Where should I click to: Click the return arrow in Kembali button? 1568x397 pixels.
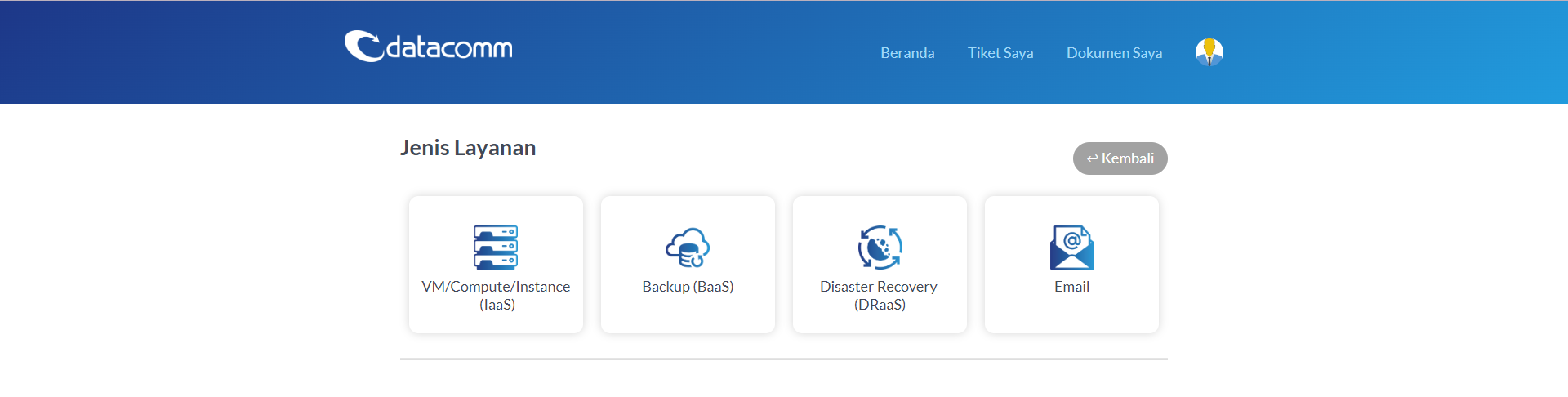coord(1092,158)
